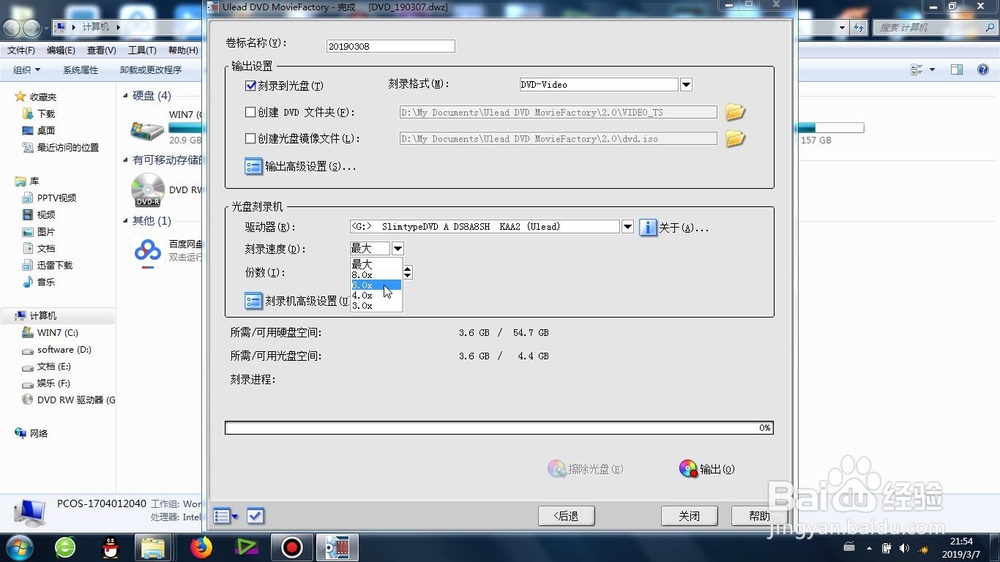Viewport: 1000px width, 562px height.
Task: Open Explorer 编辑(E) menu
Action: pyautogui.click(x=61, y=50)
